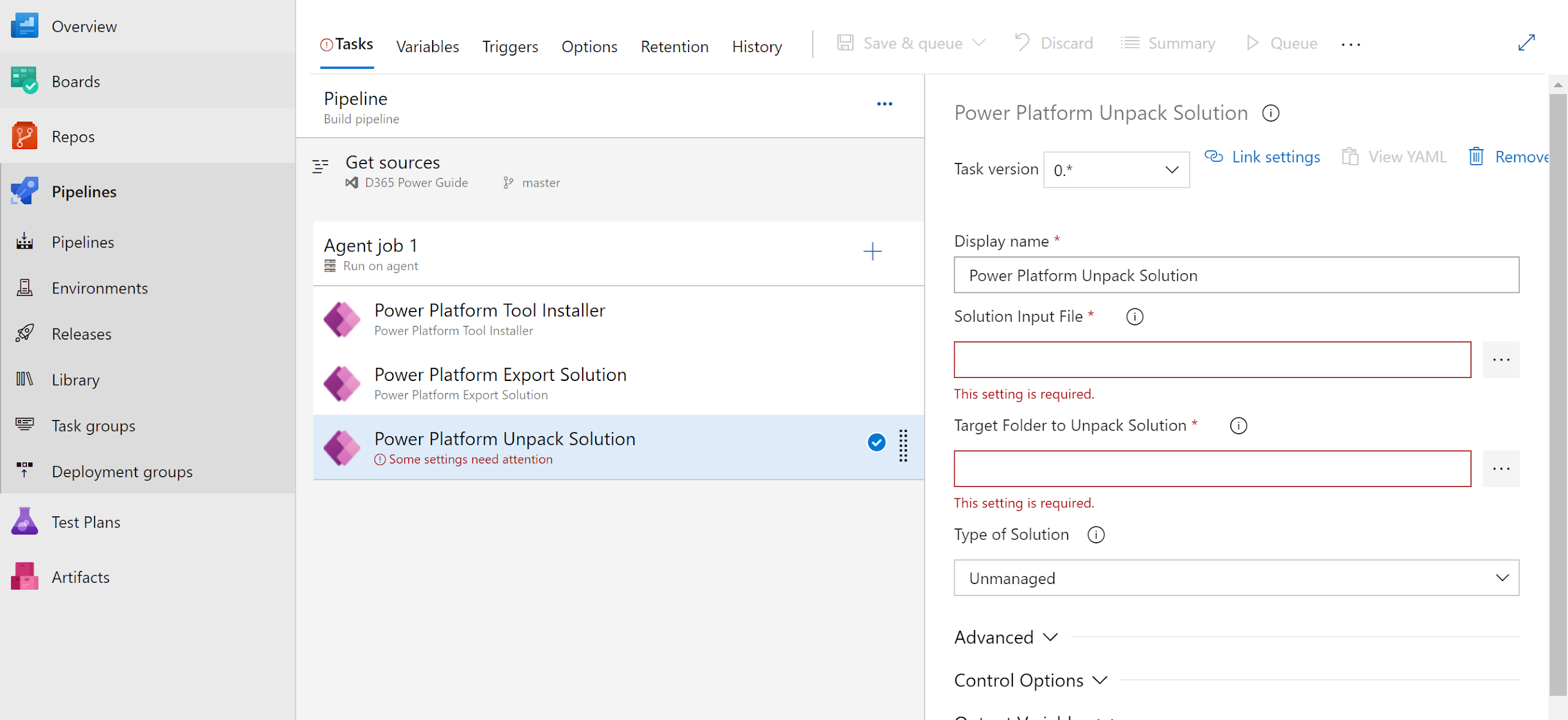The image size is (1568, 720).
Task: Switch to the Variables tab
Action: 427,46
